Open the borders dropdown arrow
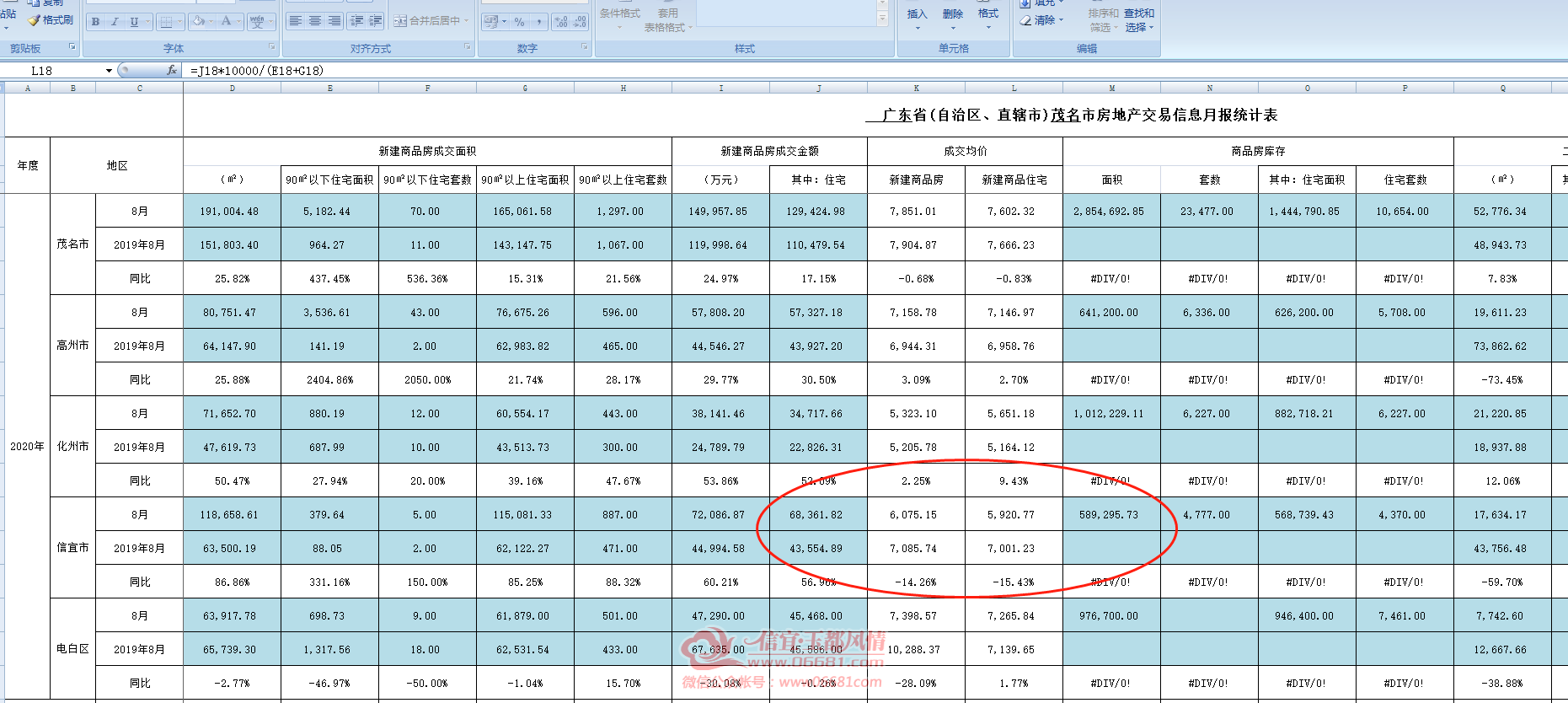 click(x=180, y=21)
